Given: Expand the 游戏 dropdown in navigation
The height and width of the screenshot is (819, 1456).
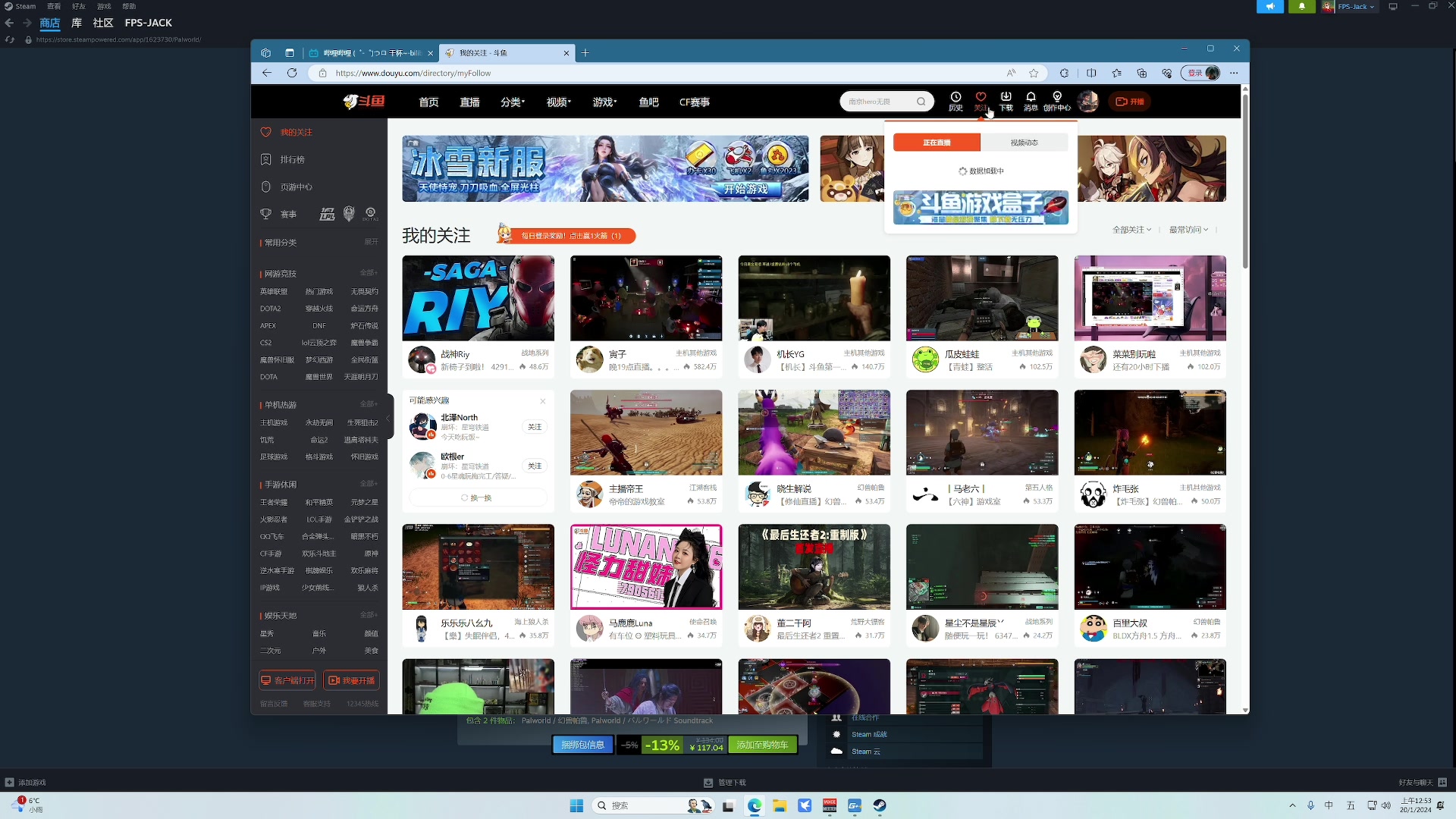Looking at the screenshot, I should (605, 102).
